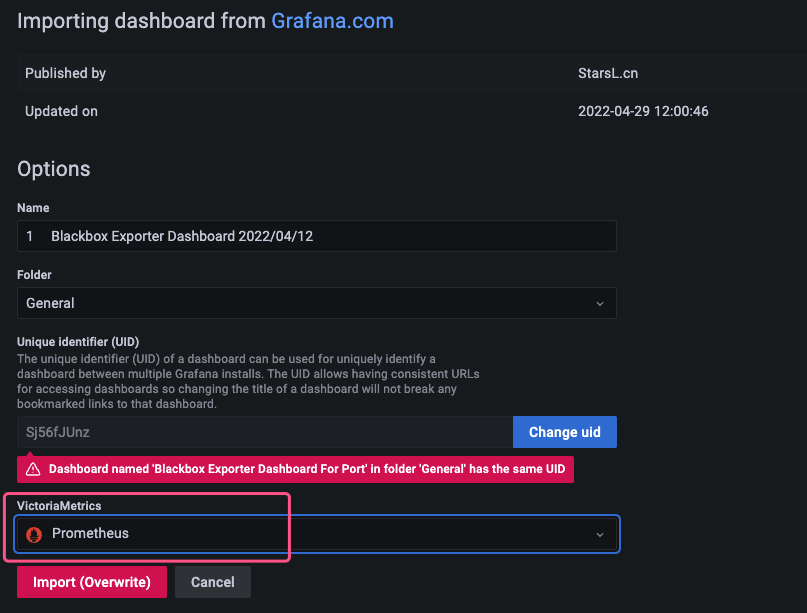Expand the Prometheus data source chevron

pyautogui.click(x=600, y=535)
